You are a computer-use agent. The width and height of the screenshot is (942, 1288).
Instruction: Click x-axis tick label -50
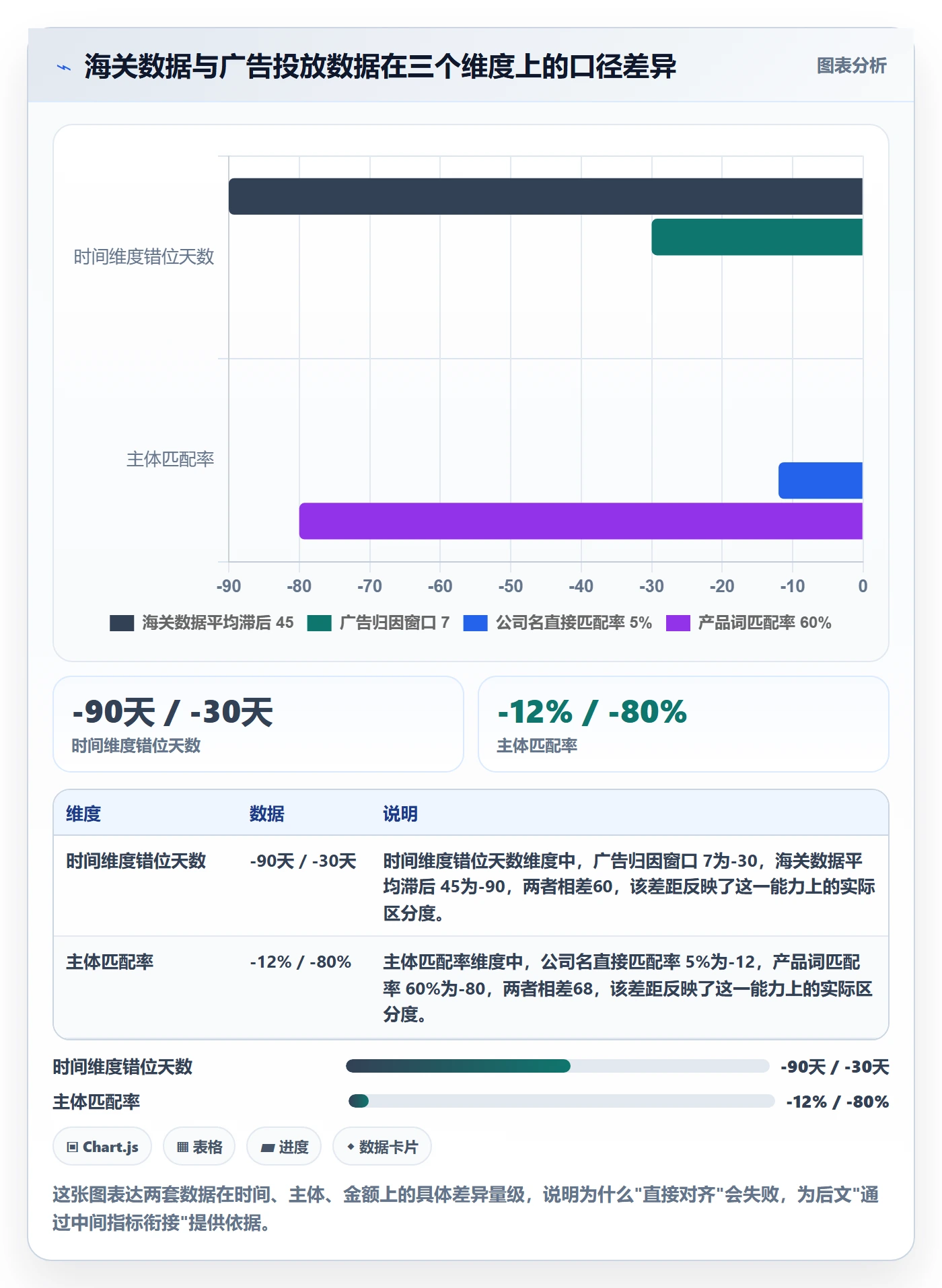(511, 586)
